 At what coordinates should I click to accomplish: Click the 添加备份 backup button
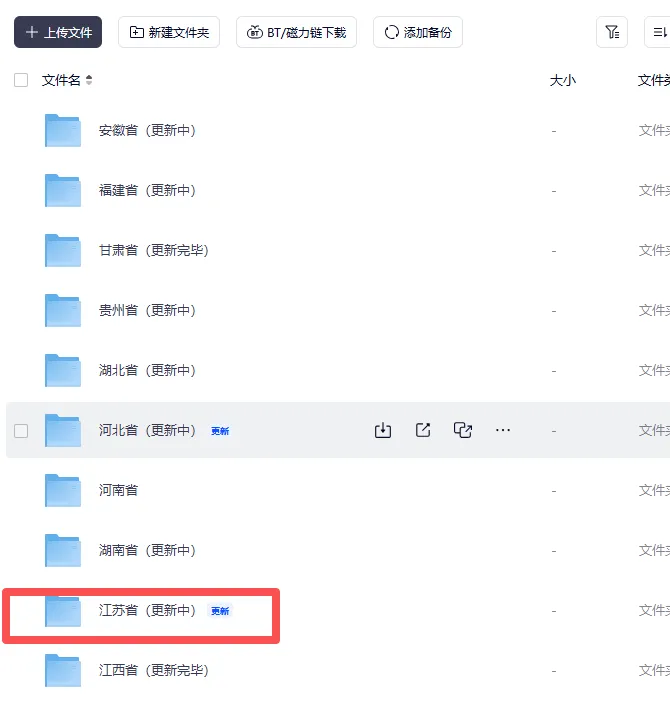[x=418, y=32]
